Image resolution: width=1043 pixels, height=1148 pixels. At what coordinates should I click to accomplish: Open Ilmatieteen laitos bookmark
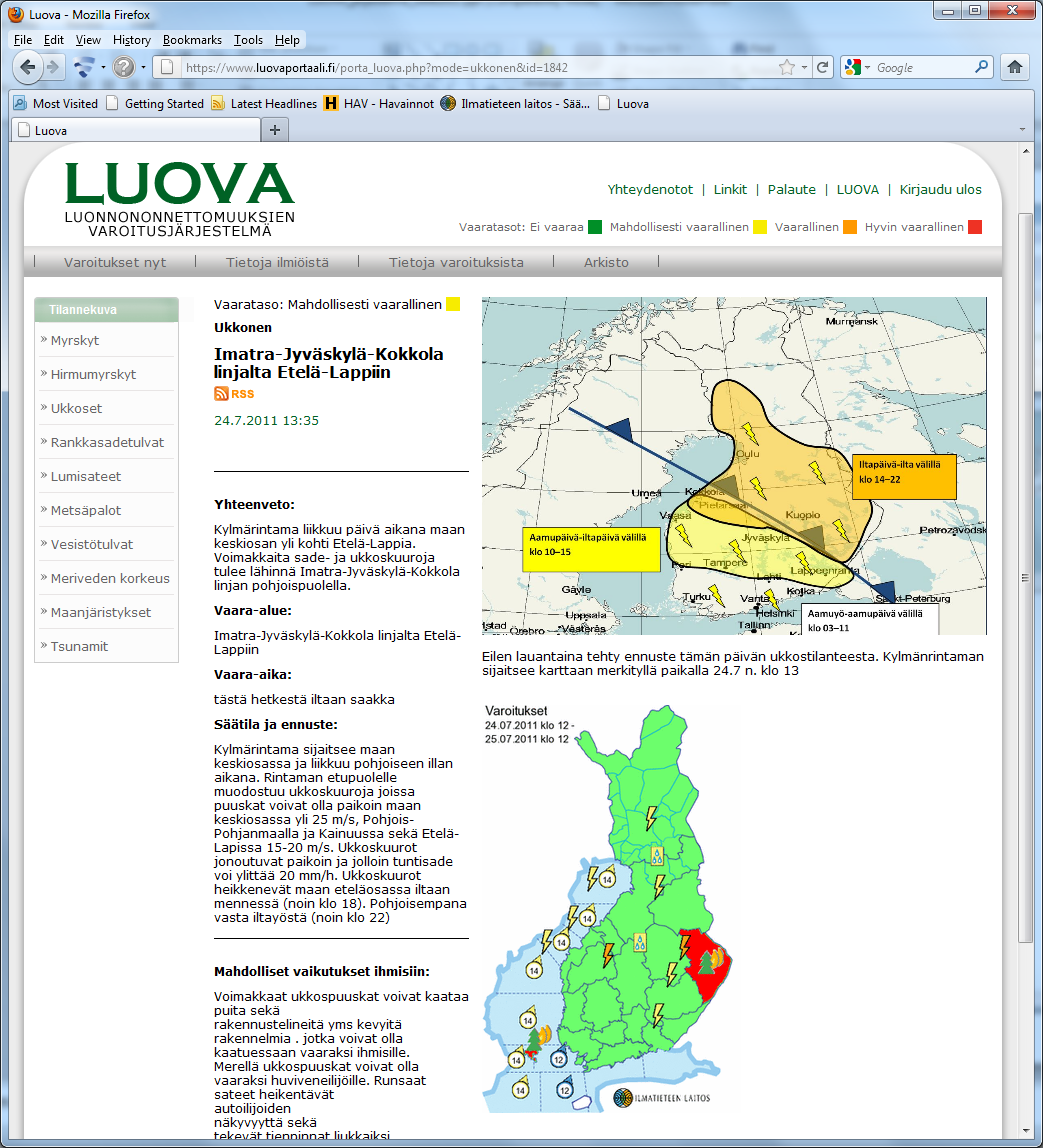tap(515, 103)
